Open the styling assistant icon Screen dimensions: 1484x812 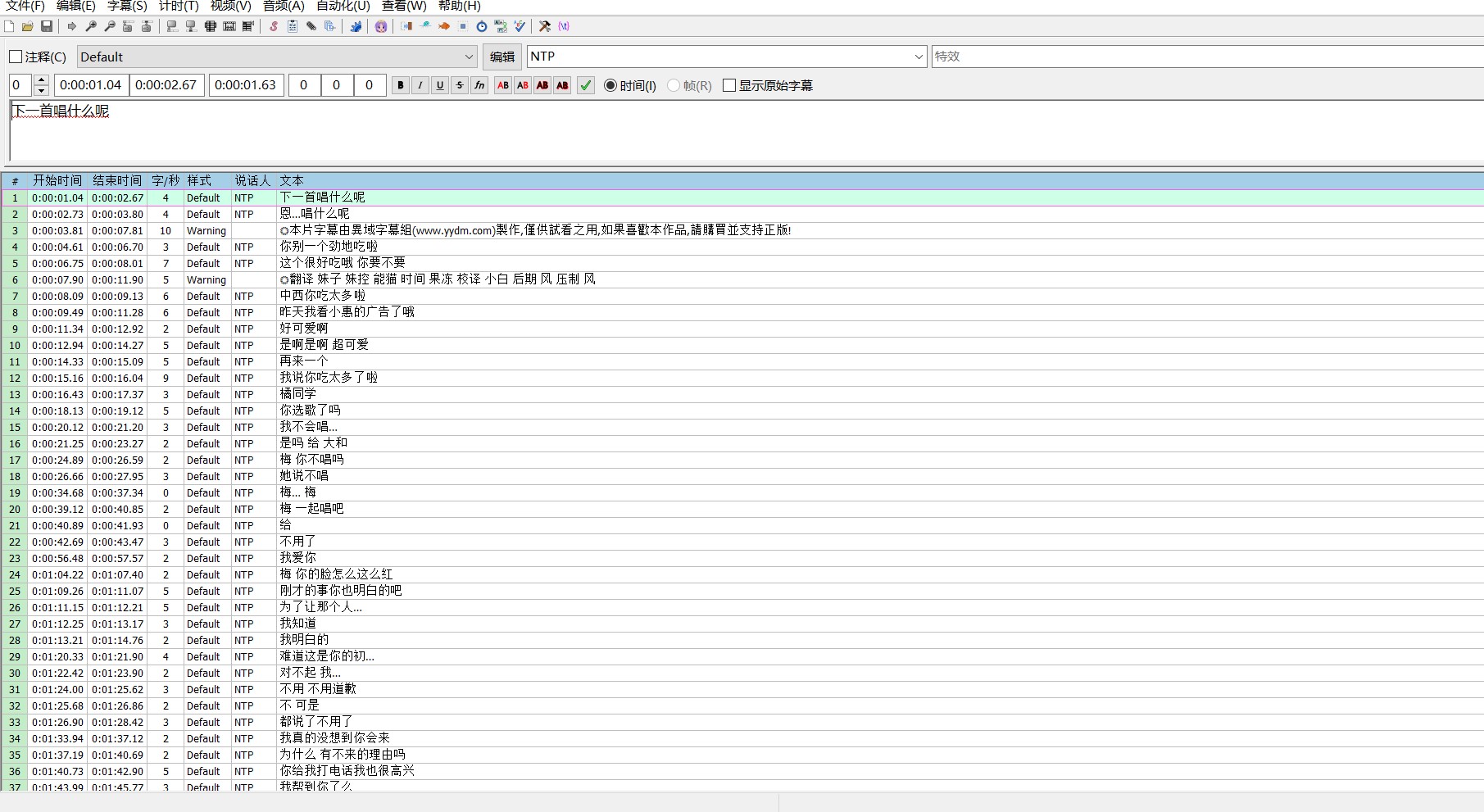click(425, 26)
